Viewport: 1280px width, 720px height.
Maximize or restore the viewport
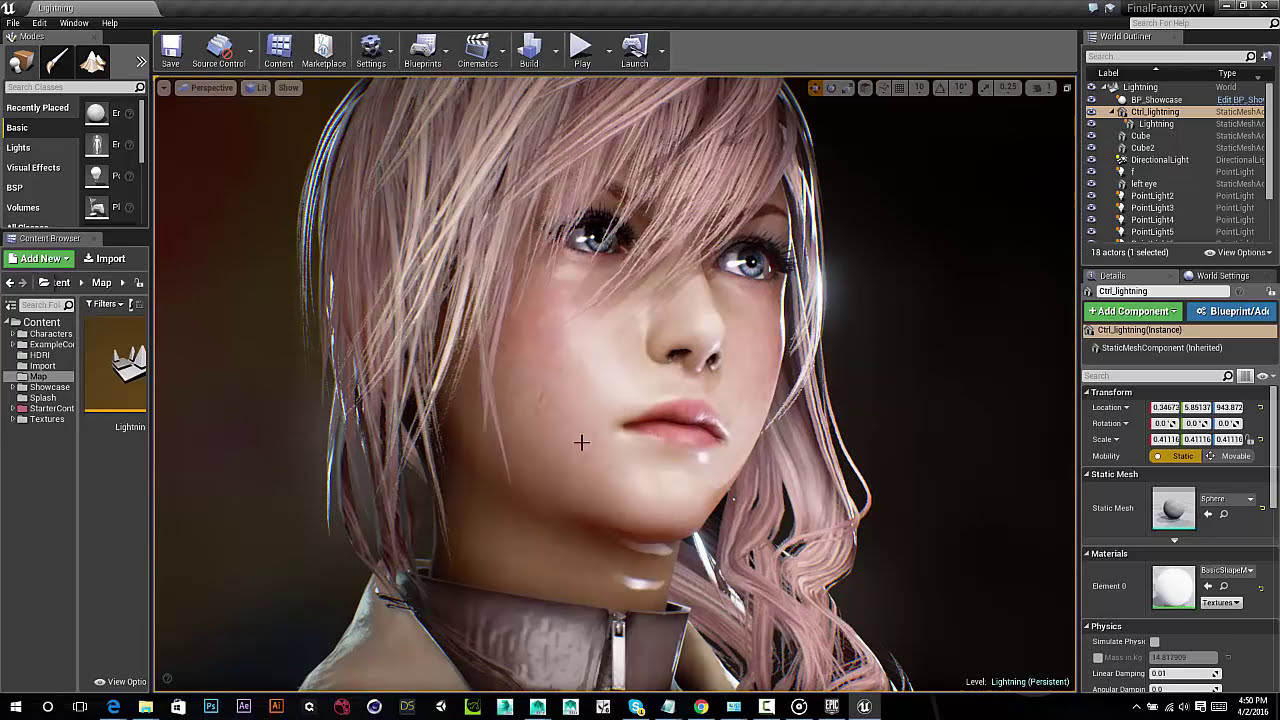(1066, 88)
